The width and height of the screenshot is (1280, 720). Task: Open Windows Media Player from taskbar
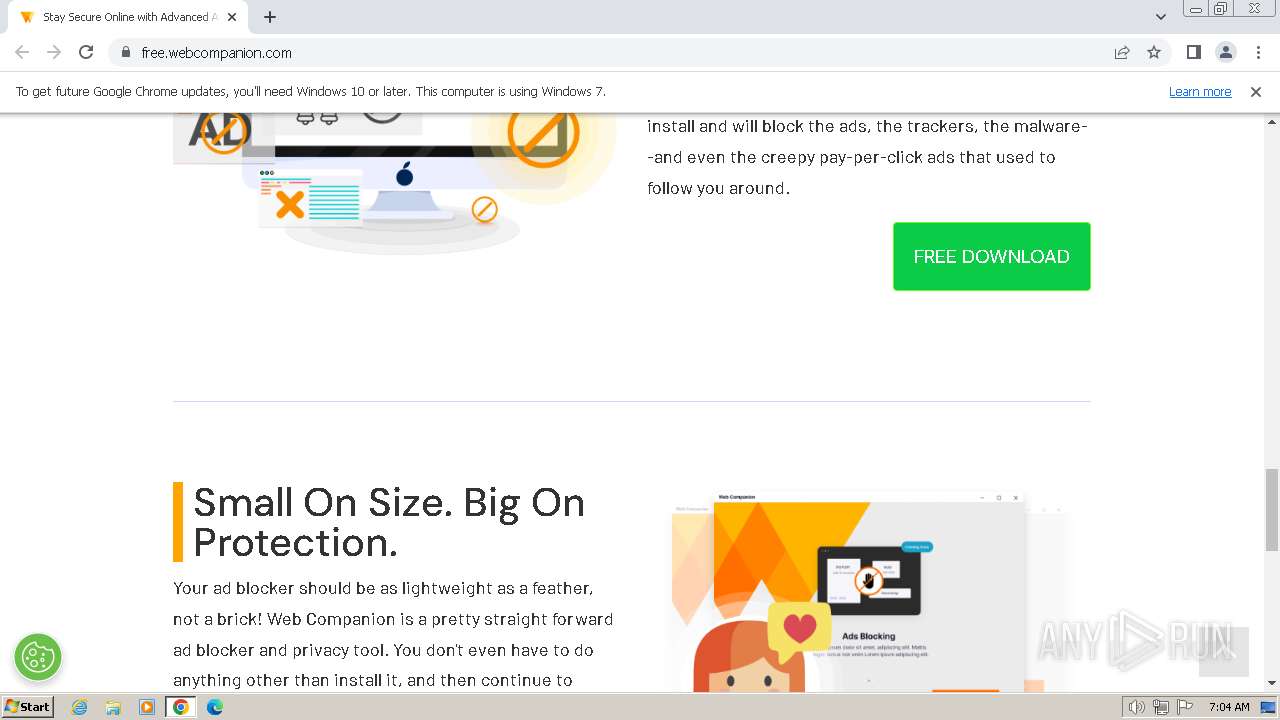point(147,707)
